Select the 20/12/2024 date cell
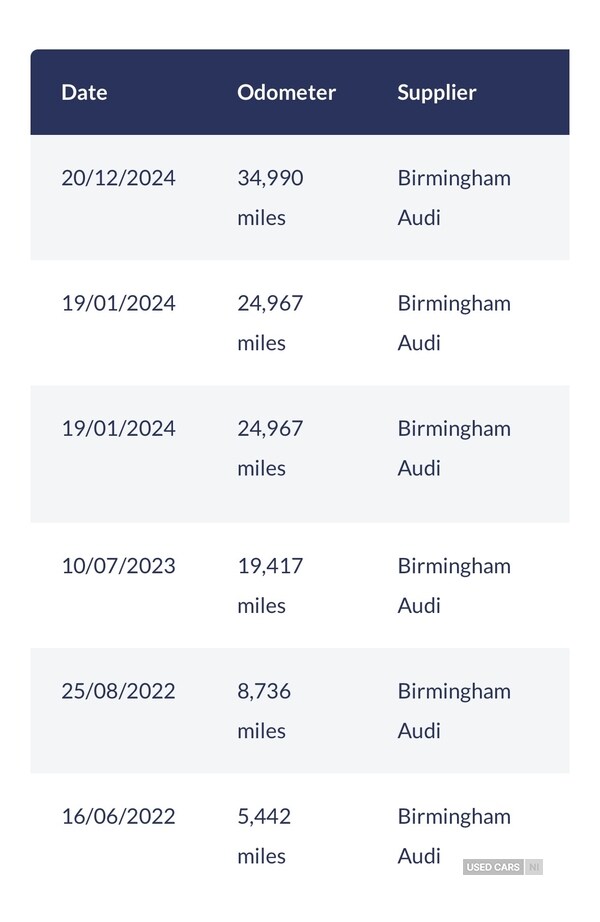The height and width of the screenshot is (922, 600). pyautogui.click(x=118, y=178)
